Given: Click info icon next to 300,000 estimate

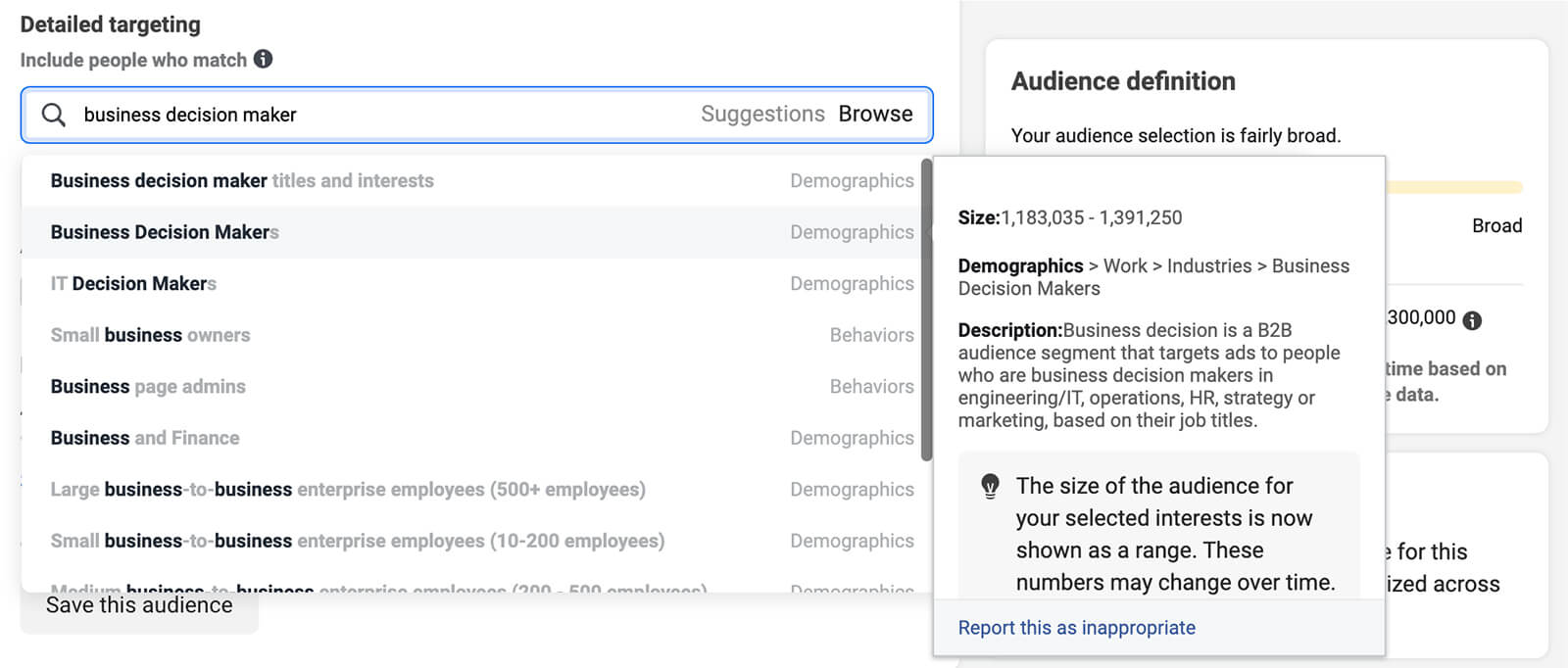Looking at the screenshot, I should pyautogui.click(x=1472, y=320).
